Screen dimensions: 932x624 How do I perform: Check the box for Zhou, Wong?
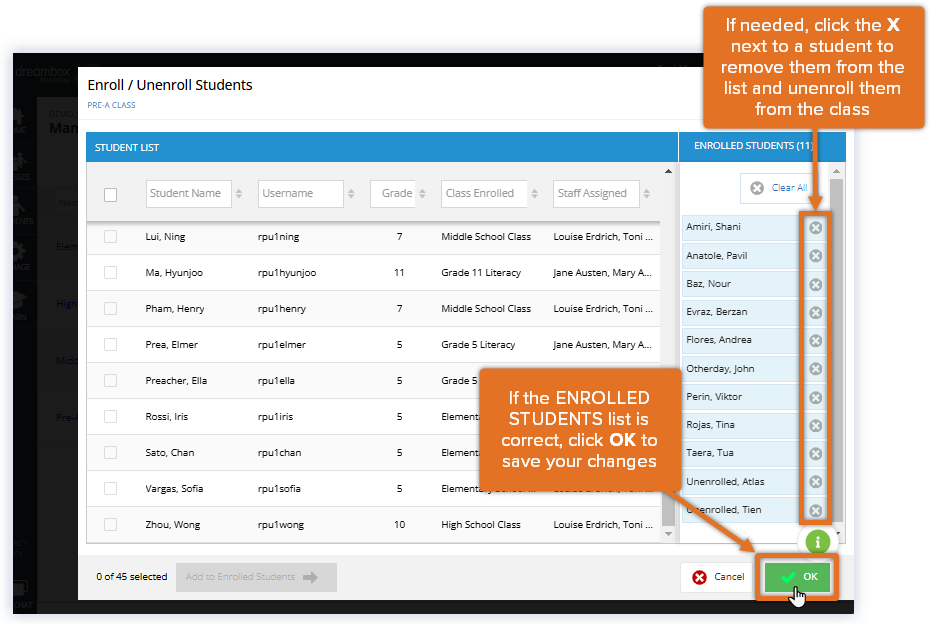(111, 524)
